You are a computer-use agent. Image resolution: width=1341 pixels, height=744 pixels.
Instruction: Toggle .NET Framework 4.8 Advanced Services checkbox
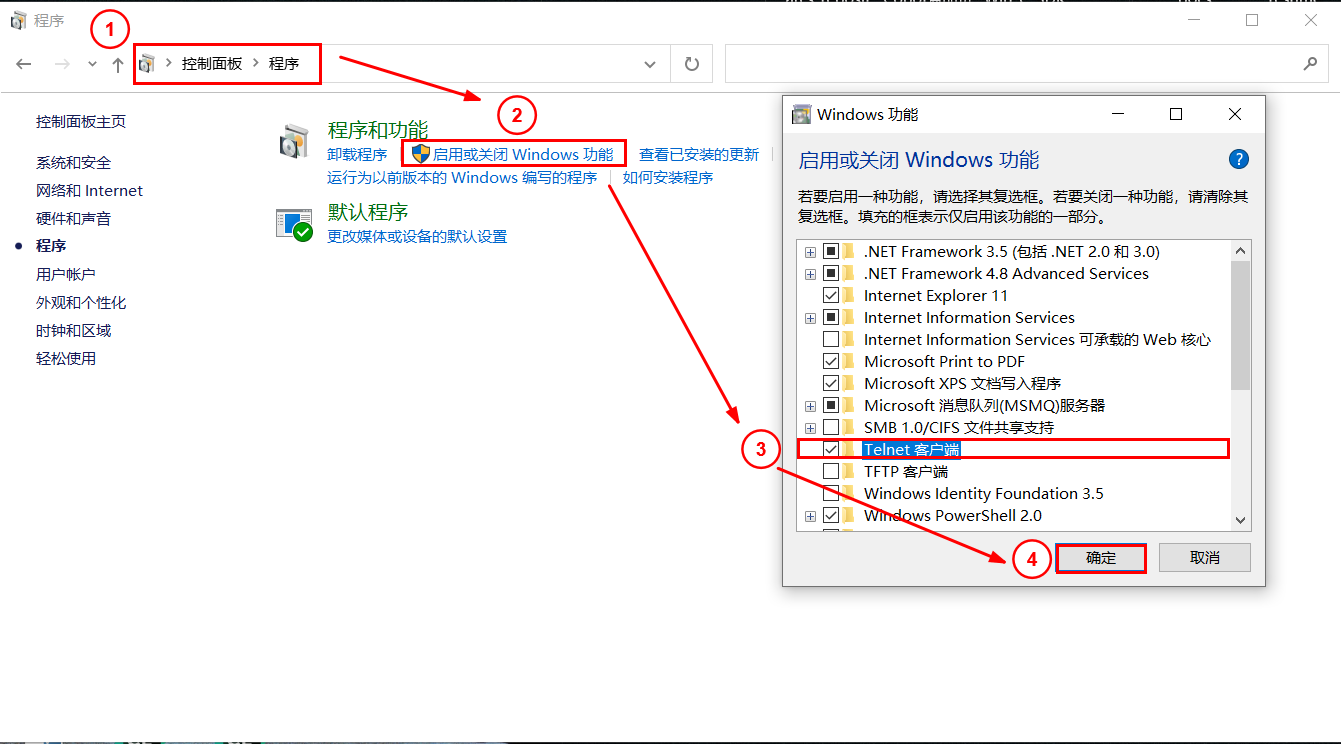[831, 274]
